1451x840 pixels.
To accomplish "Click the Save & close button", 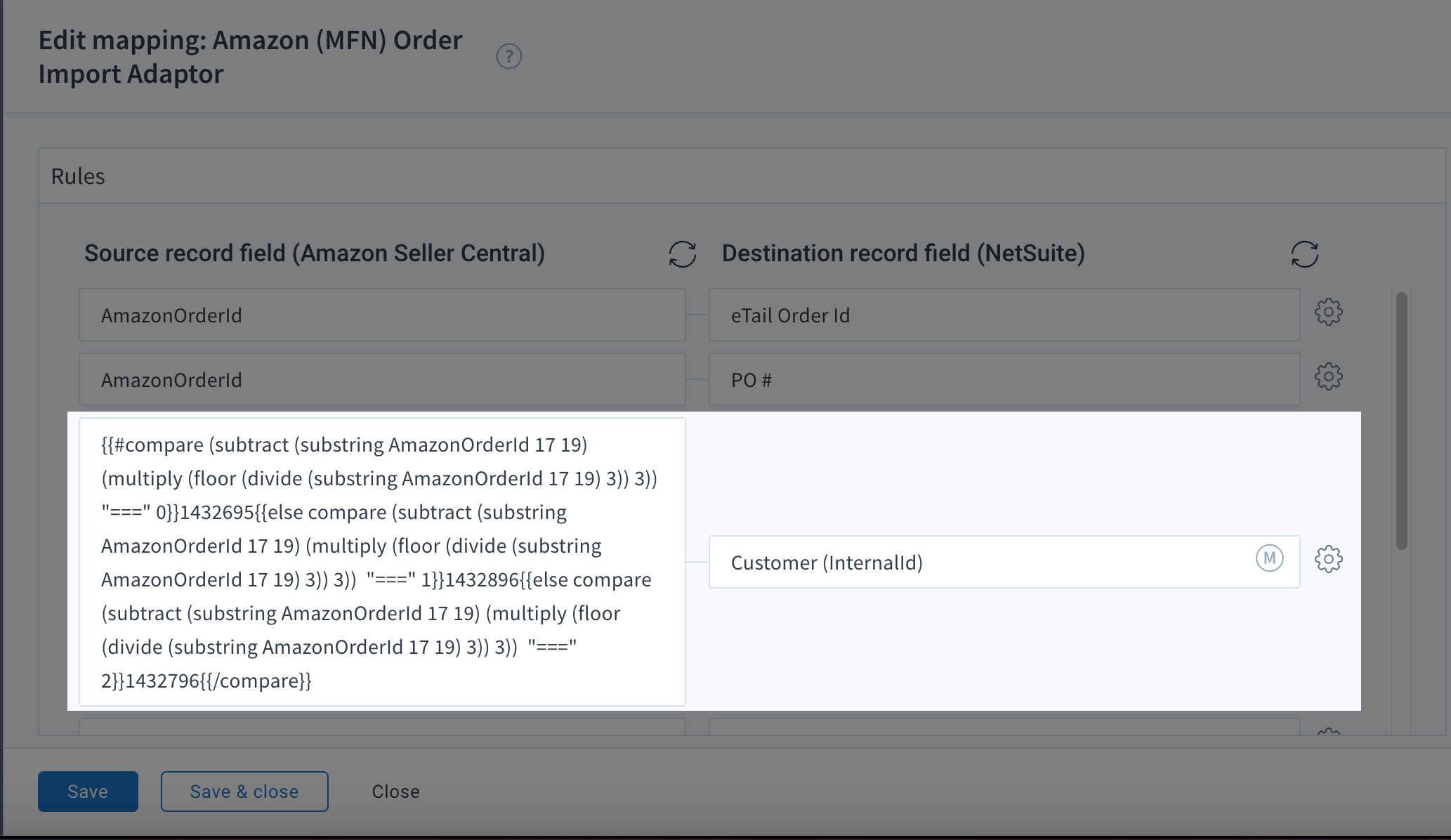I will [x=244, y=792].
